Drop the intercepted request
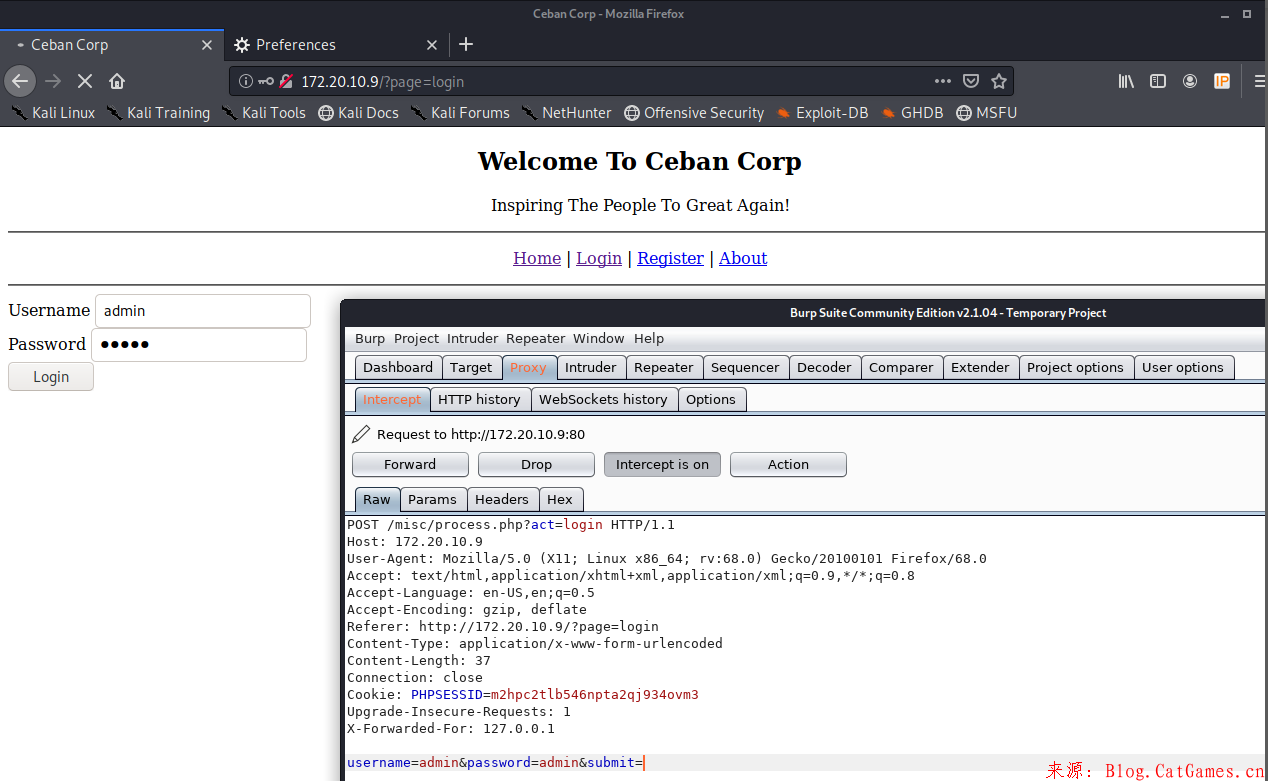 point(536,464)
